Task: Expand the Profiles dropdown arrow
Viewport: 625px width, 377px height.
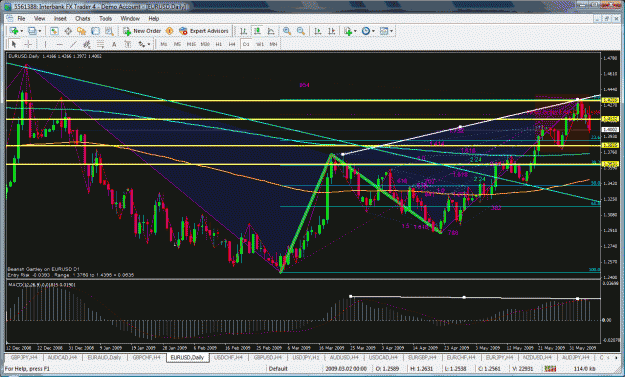Action: coord(39,31)
